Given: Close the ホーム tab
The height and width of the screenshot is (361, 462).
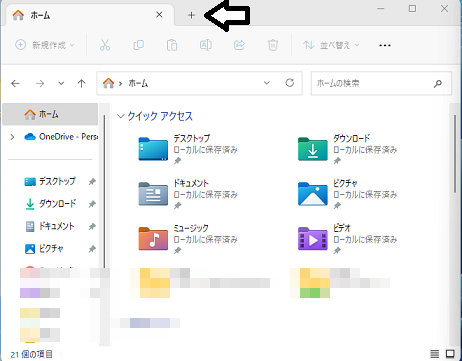Looking at the screenshot, I should click(159, 15).
